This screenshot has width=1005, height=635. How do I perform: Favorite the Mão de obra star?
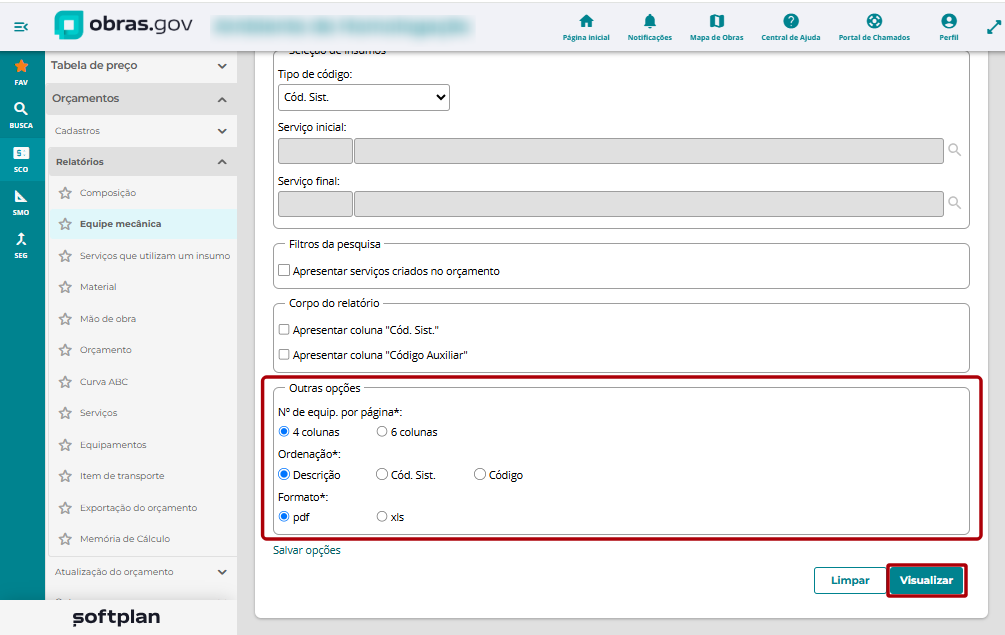[65, 318]
